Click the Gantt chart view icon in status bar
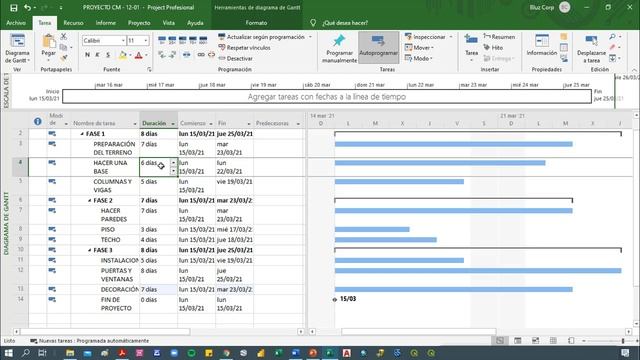 500,341
